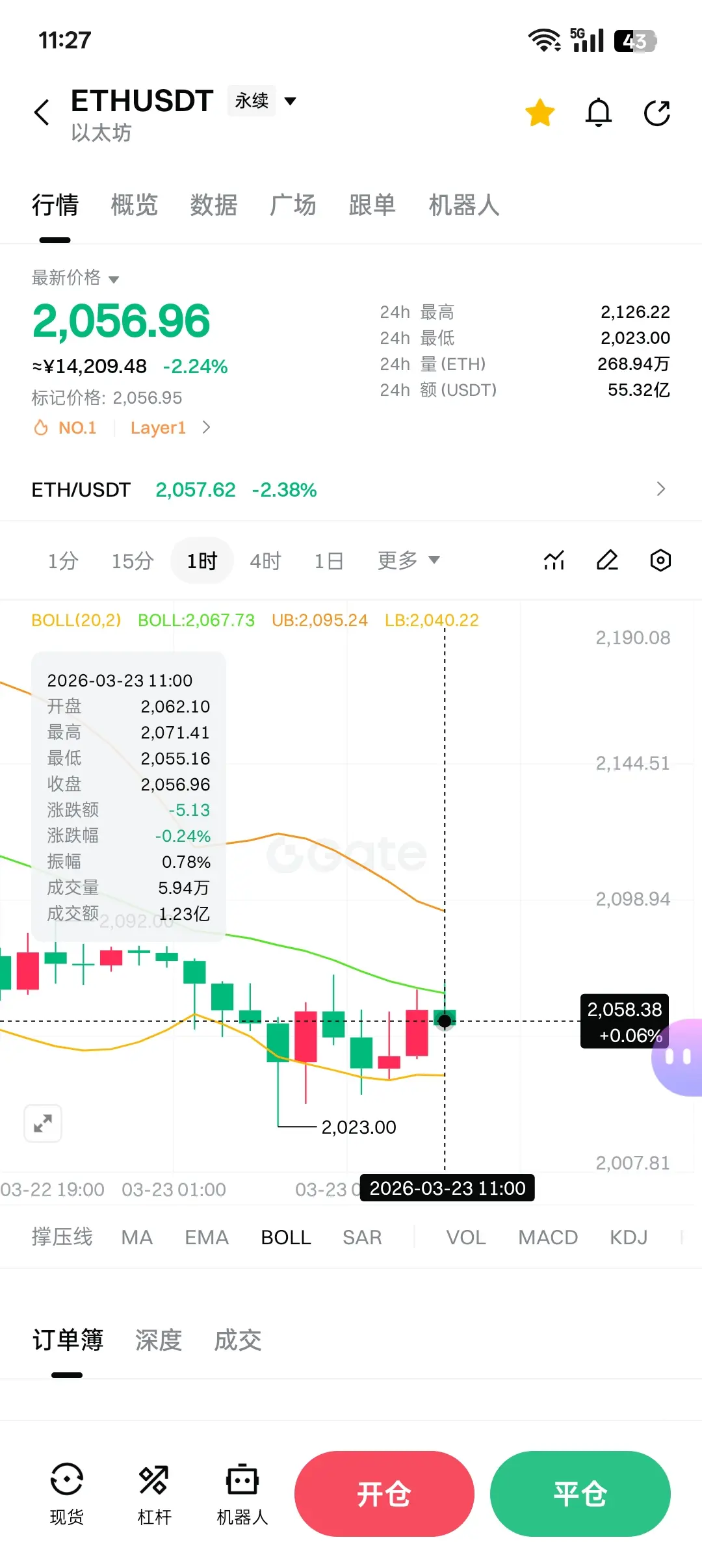Tap the UB:2,095.24 upper band value
The width and height of the screenshot is (702, 1568).
coord(320,620)
